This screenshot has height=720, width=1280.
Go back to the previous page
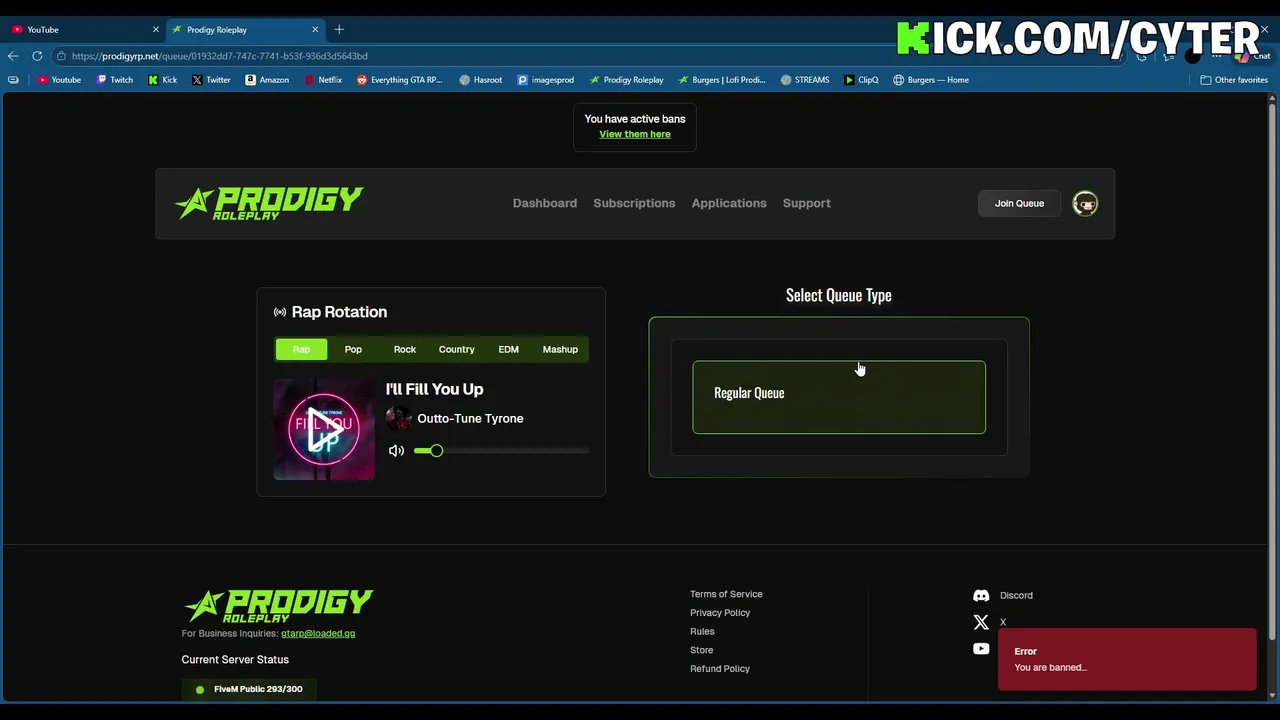(x=13, y=56)
